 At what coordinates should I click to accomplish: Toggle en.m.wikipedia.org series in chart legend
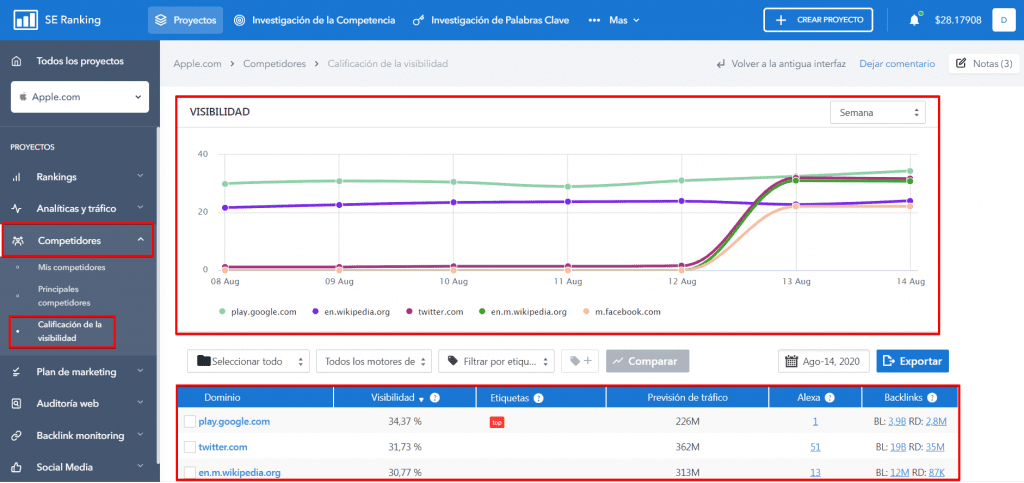[525, 312]
